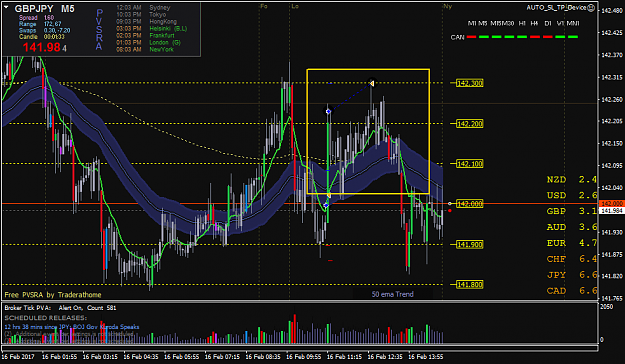Click the AUD 3.6 currency strength row

(572, 227)
